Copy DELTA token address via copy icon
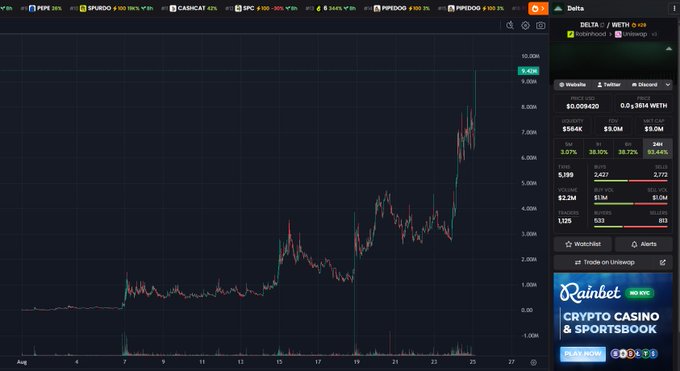 [x=602, y=25]
